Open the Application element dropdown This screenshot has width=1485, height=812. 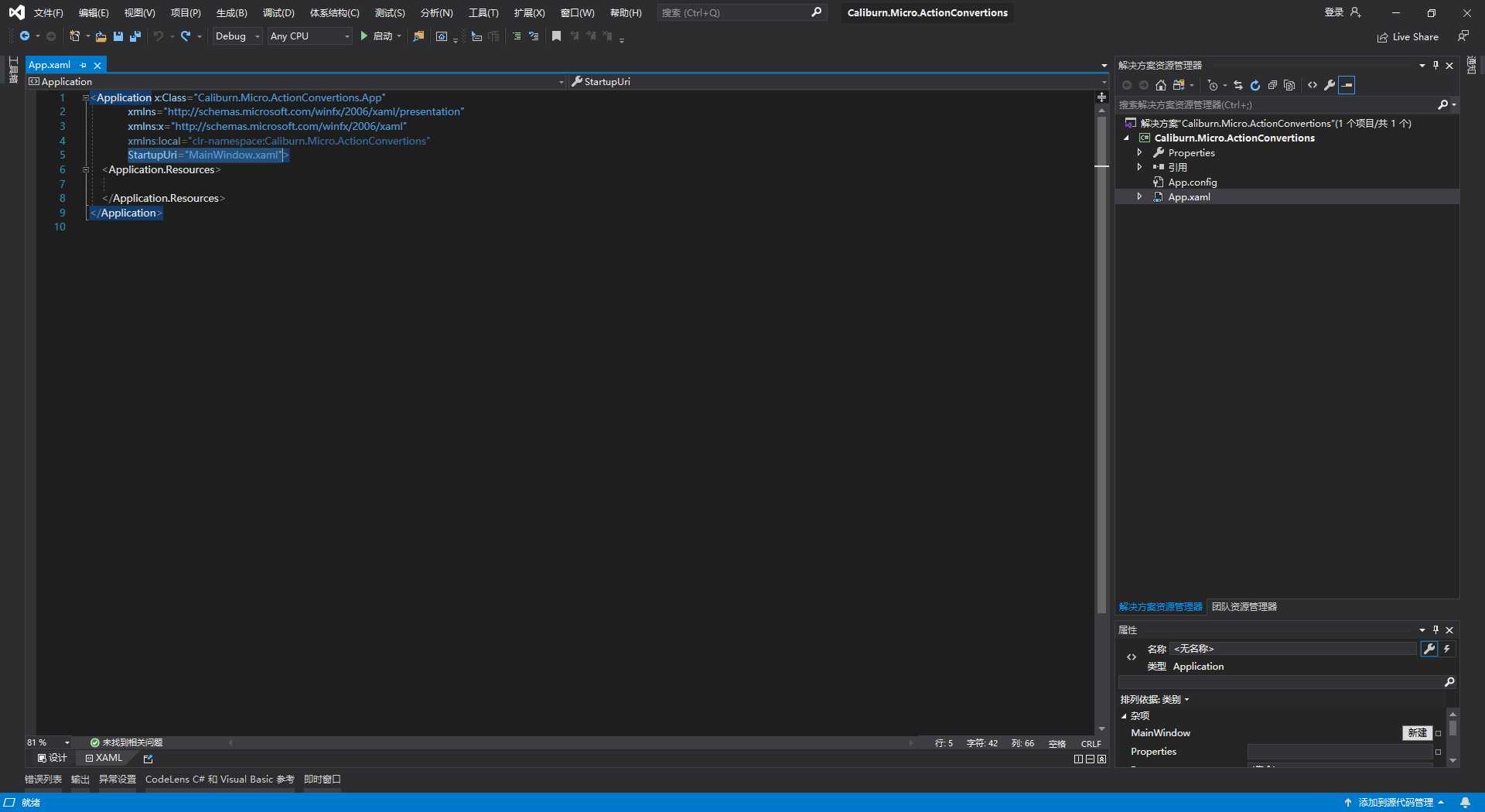(296, 82)
